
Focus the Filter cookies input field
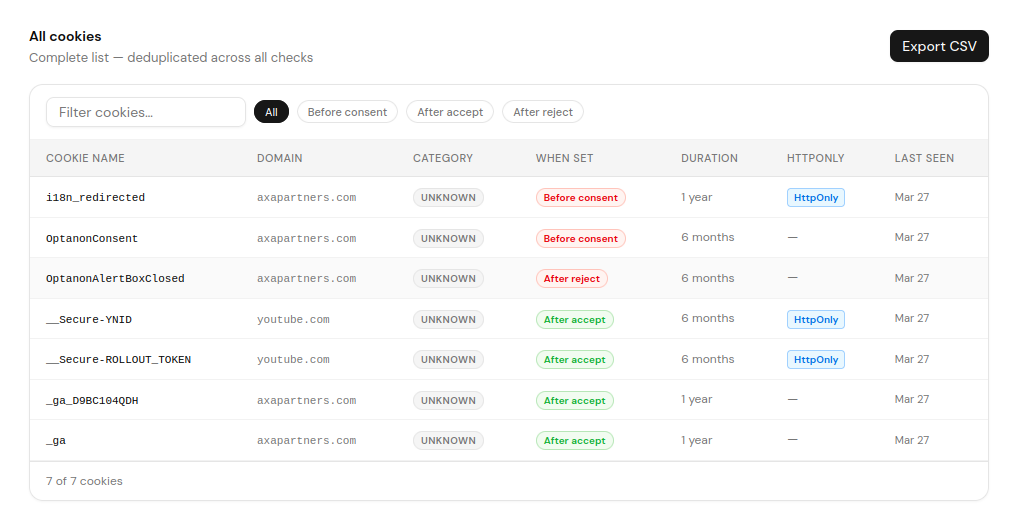146,112
